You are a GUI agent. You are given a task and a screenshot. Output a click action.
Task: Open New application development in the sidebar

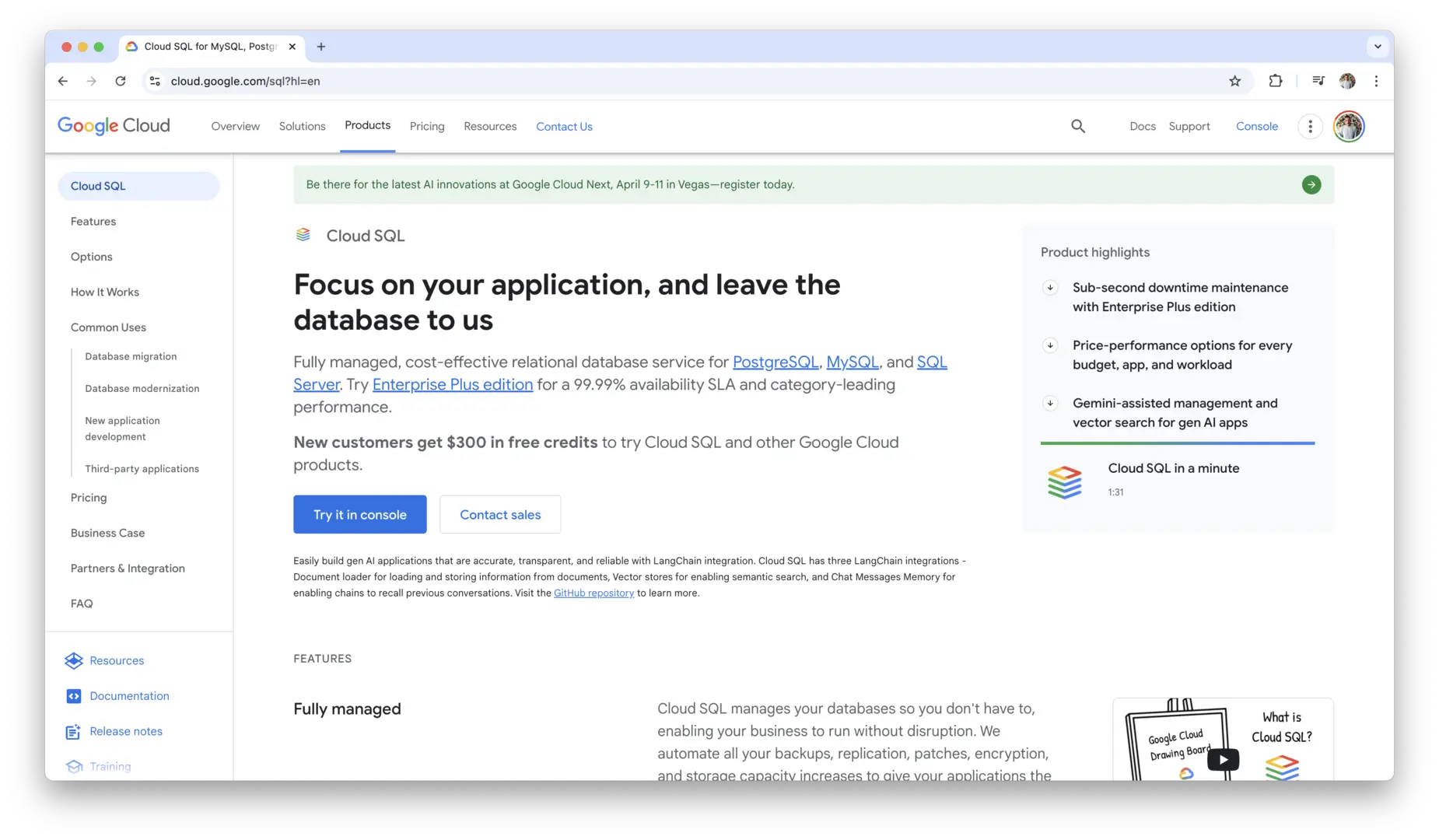click(x=122, y=429)
